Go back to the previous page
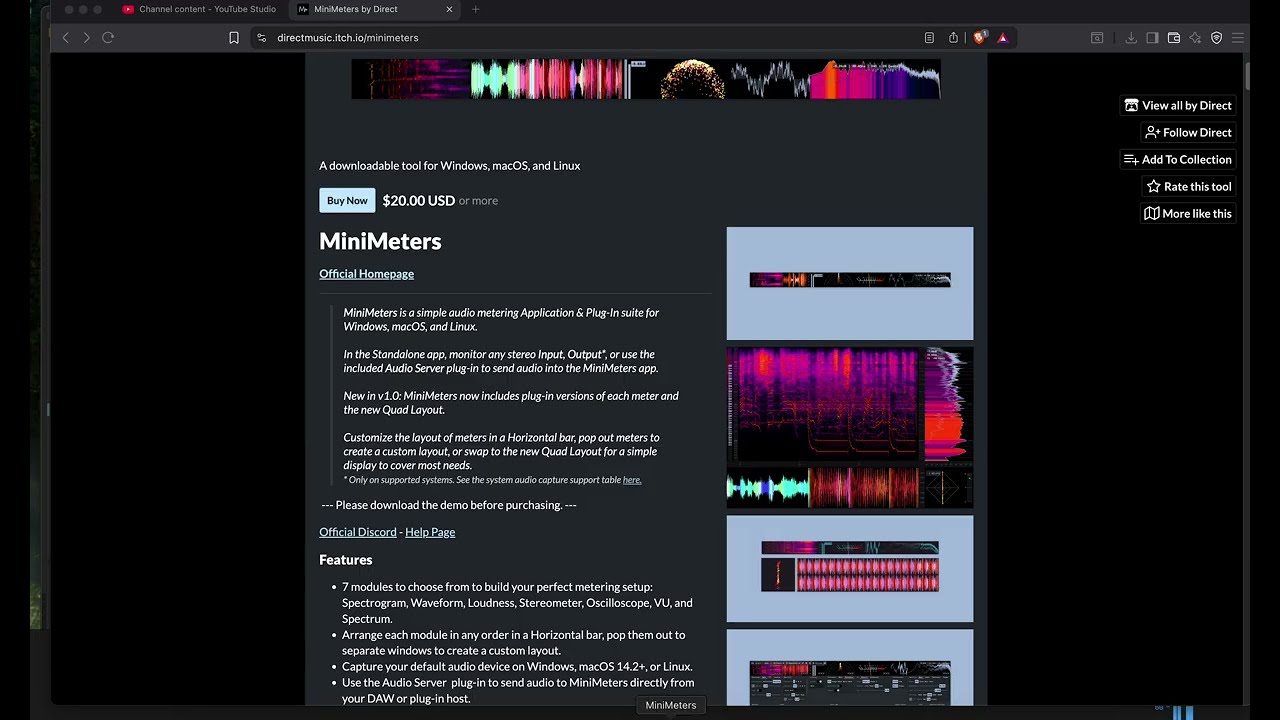The image size is (1280, 720). [66, 38]
